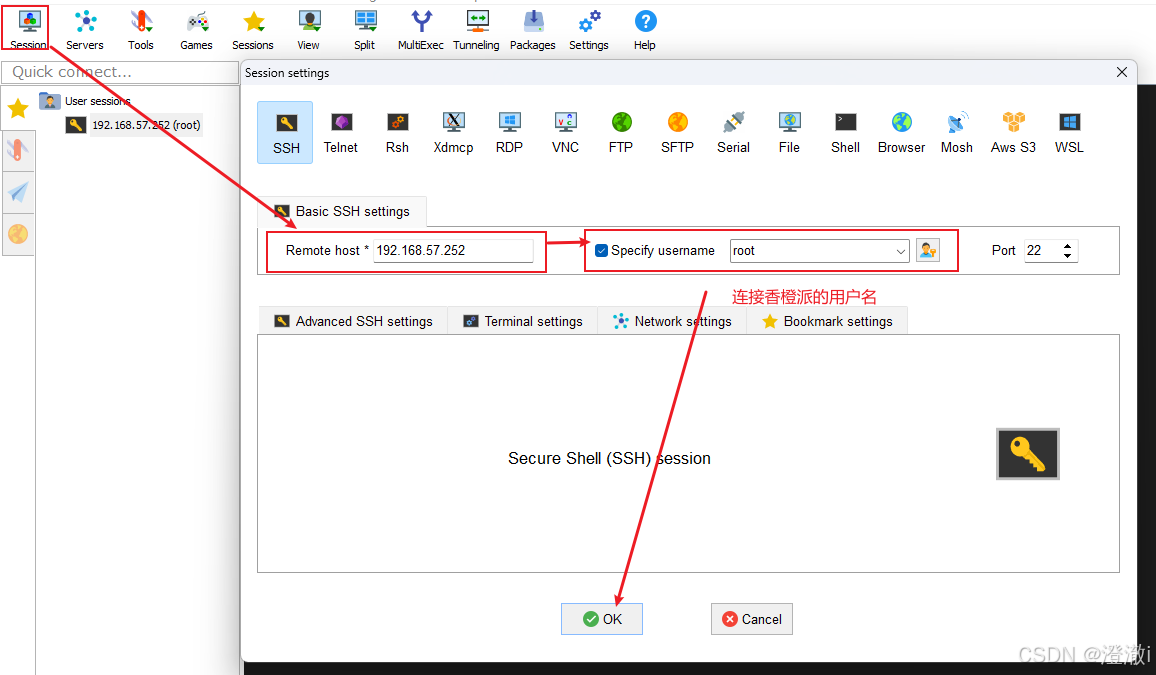1156x675 pixels.
Task: Click the sidebar tools knife icon
Action: pos(18,150)
